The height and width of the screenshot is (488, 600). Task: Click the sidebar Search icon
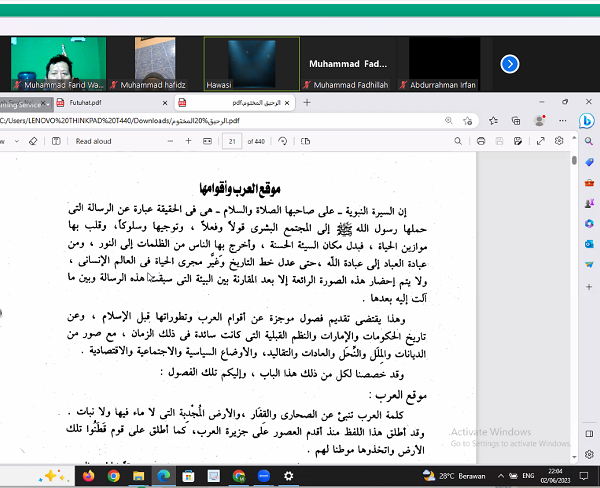tap(589, 141)
